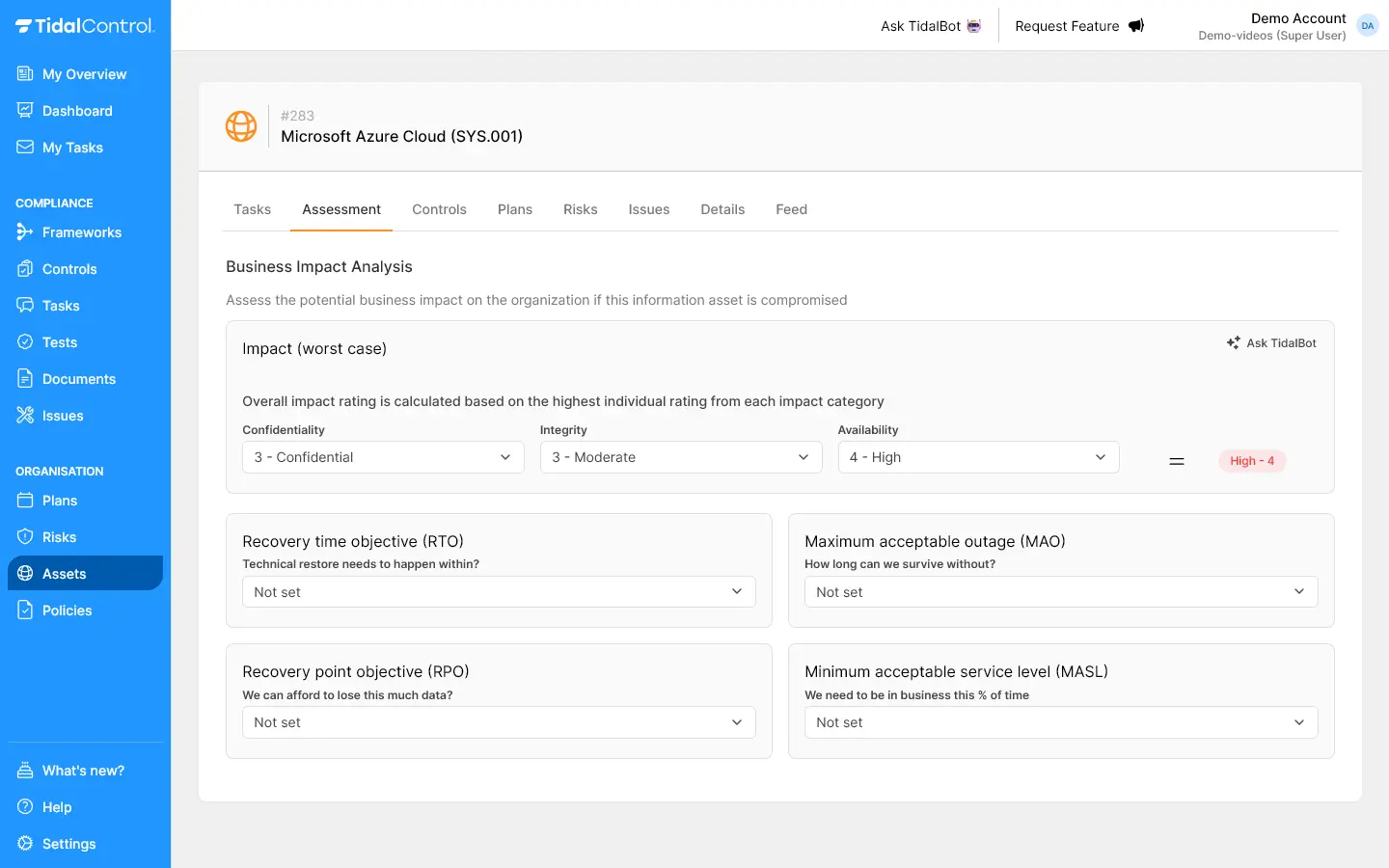
Task: Set the Recovery time objective dropdown
Action: [498, 592]
